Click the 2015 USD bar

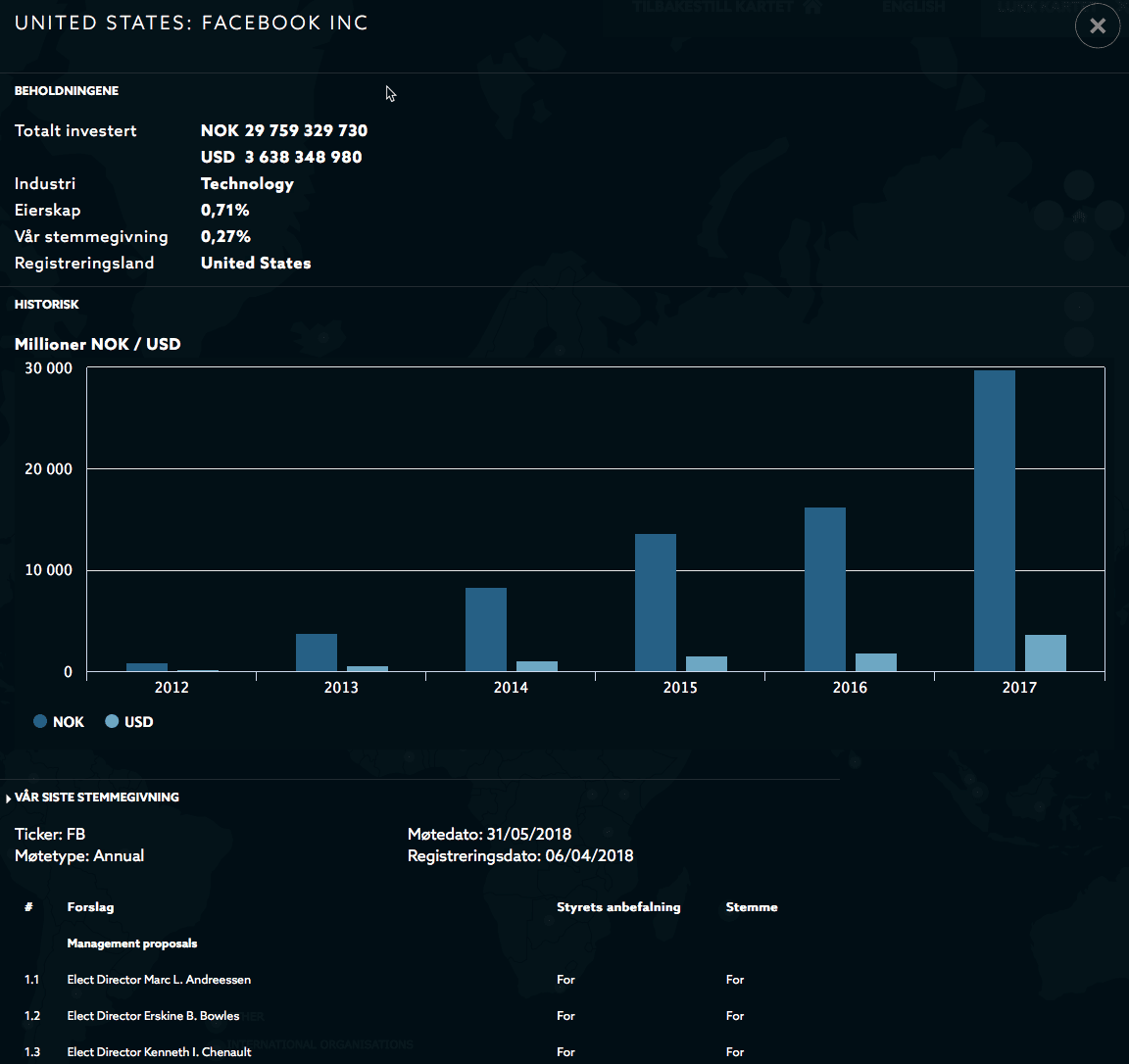(x=706, y=664)
